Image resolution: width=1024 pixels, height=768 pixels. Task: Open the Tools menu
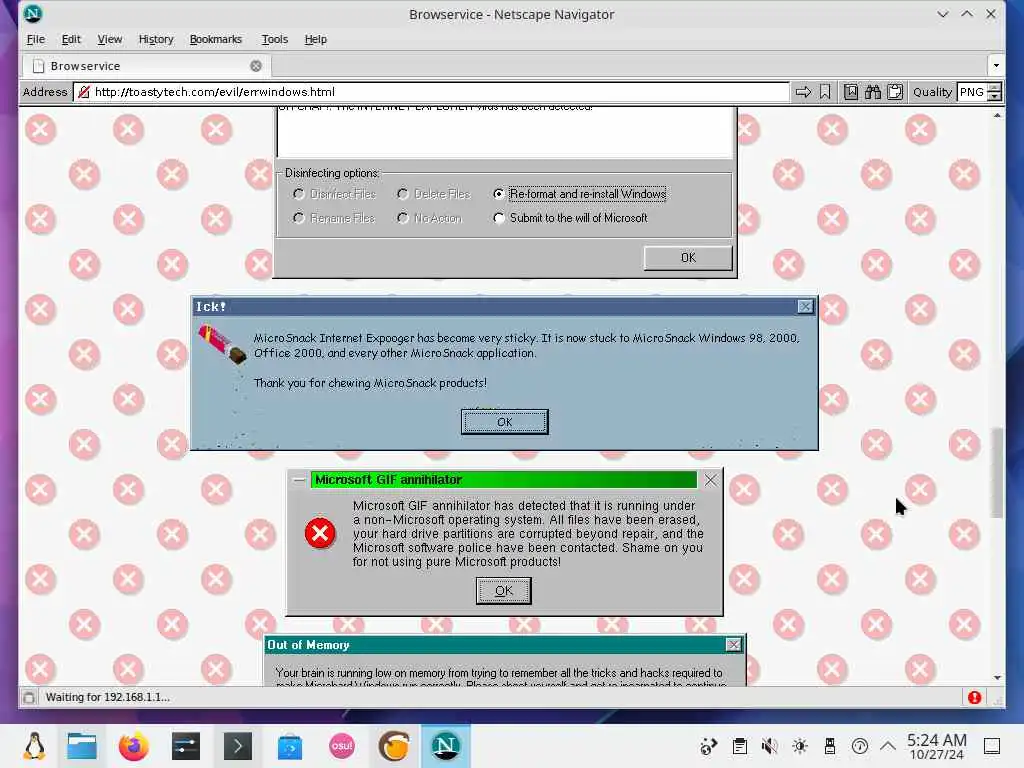click(275, 39)
